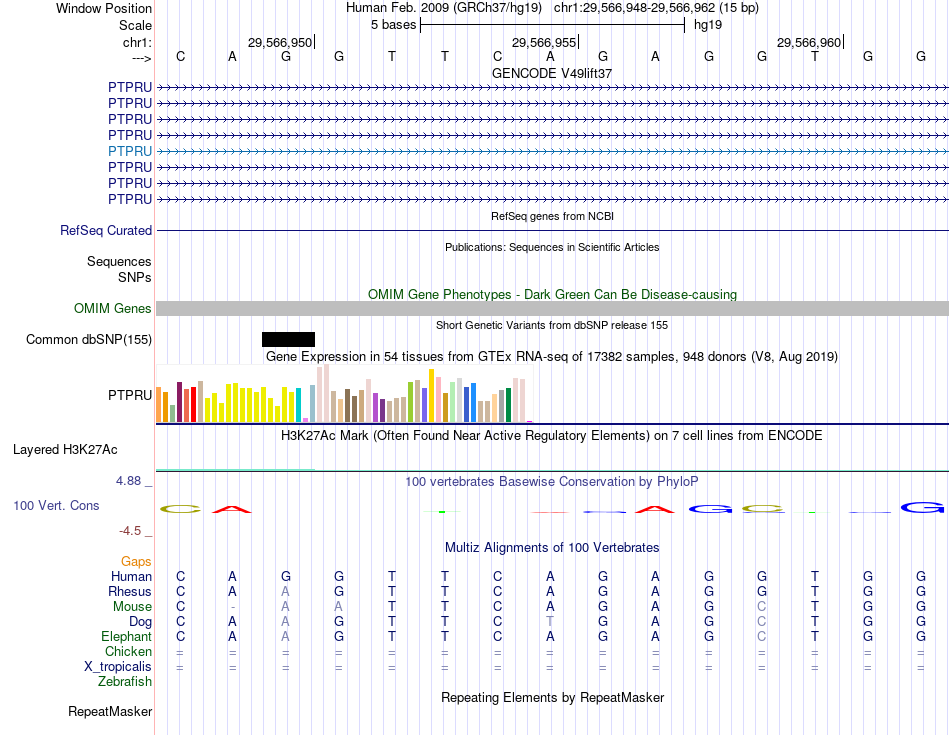The height and width of the screenshot is (735, 950).
Task: Click the RepeatMasker track label
Action: coord(110,711)
